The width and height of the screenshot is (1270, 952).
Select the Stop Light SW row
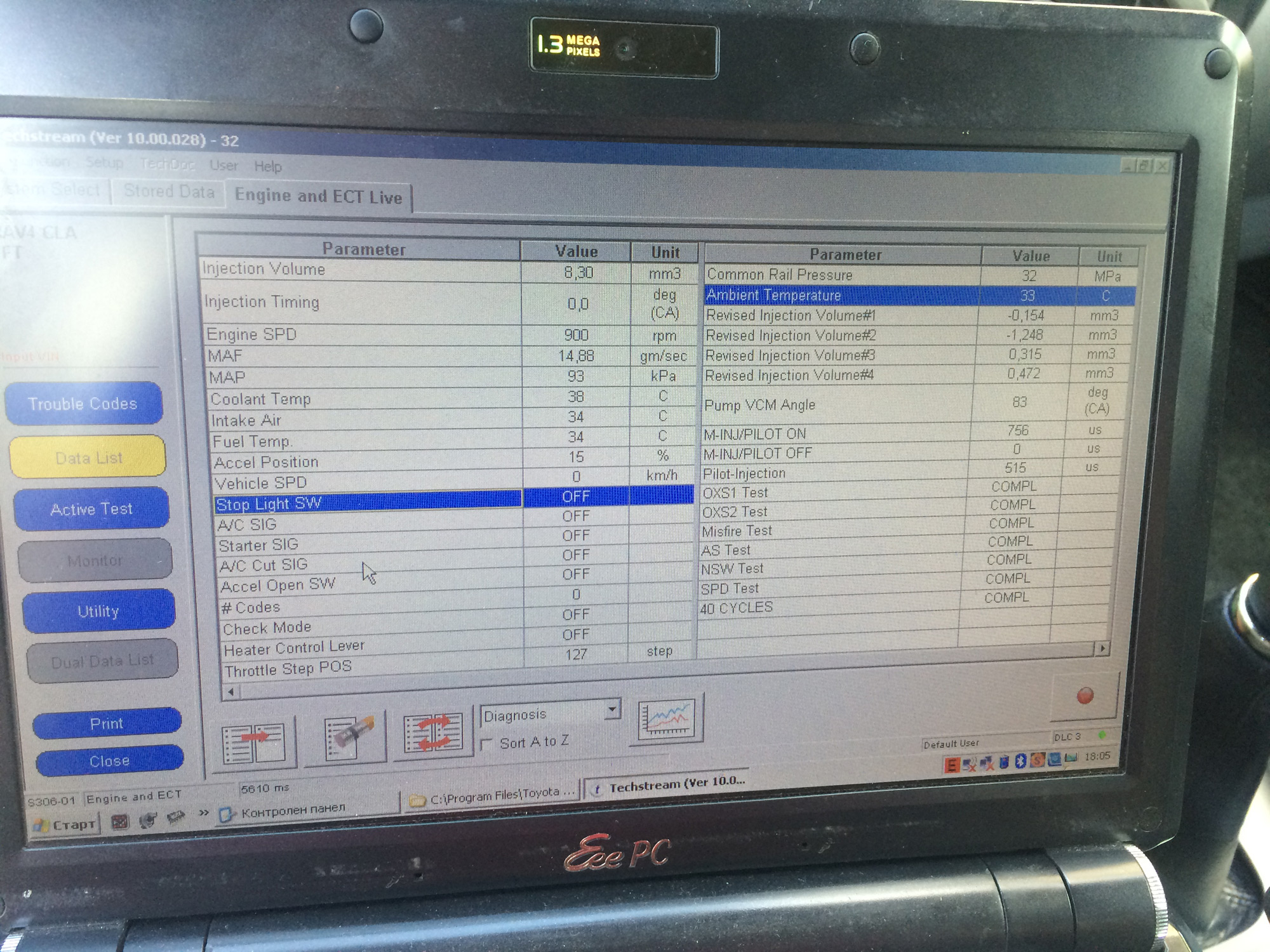point(368,503)
